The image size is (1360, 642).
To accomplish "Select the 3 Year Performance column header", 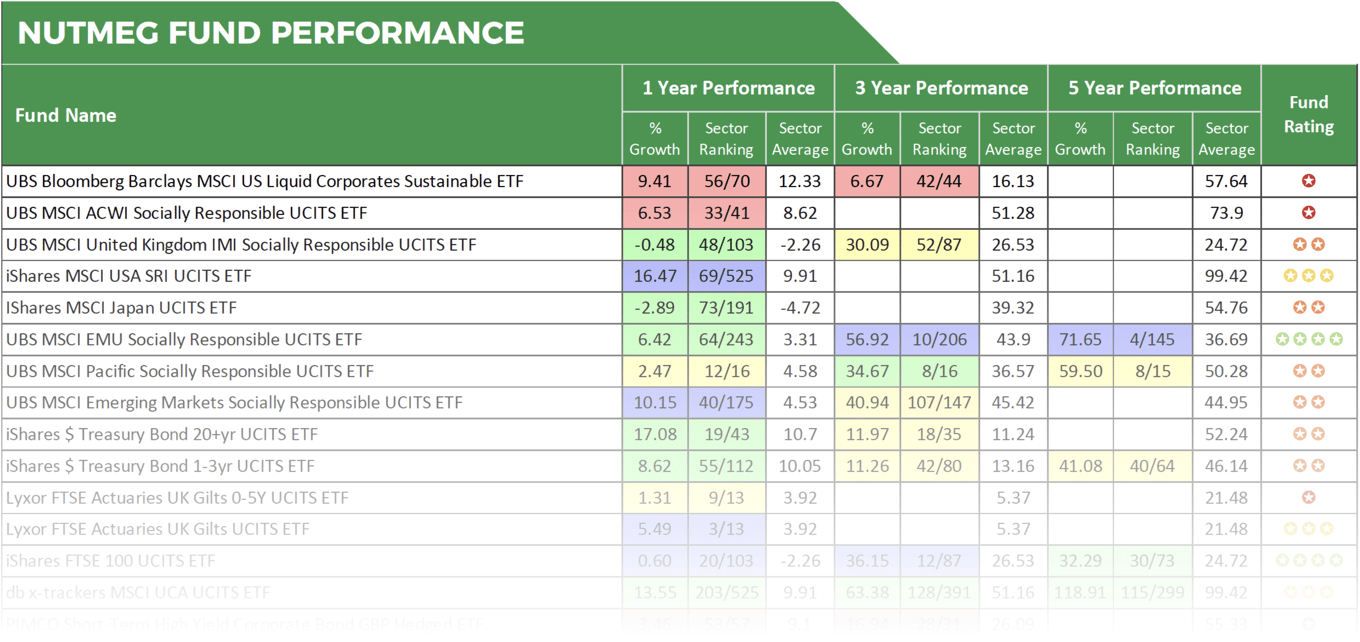I will pos(941,88).
